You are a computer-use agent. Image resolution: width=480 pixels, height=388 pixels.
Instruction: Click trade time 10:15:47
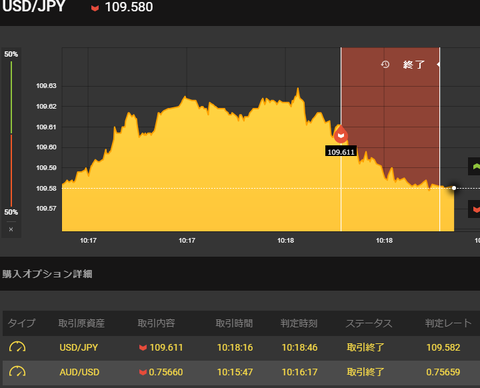235,372
